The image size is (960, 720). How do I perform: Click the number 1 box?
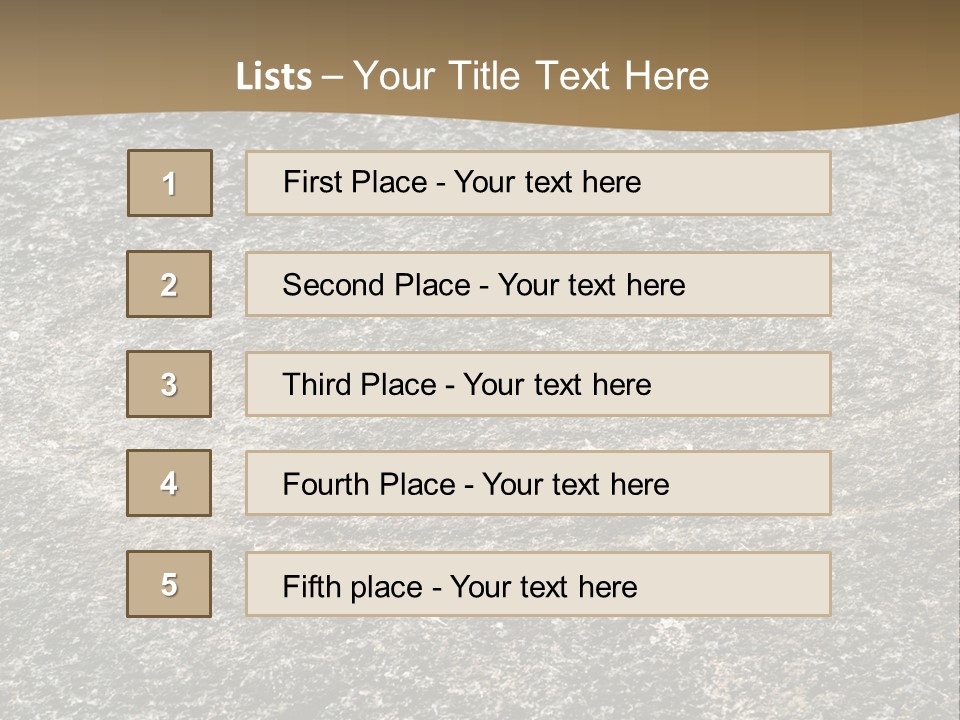(x=170, y=183)
